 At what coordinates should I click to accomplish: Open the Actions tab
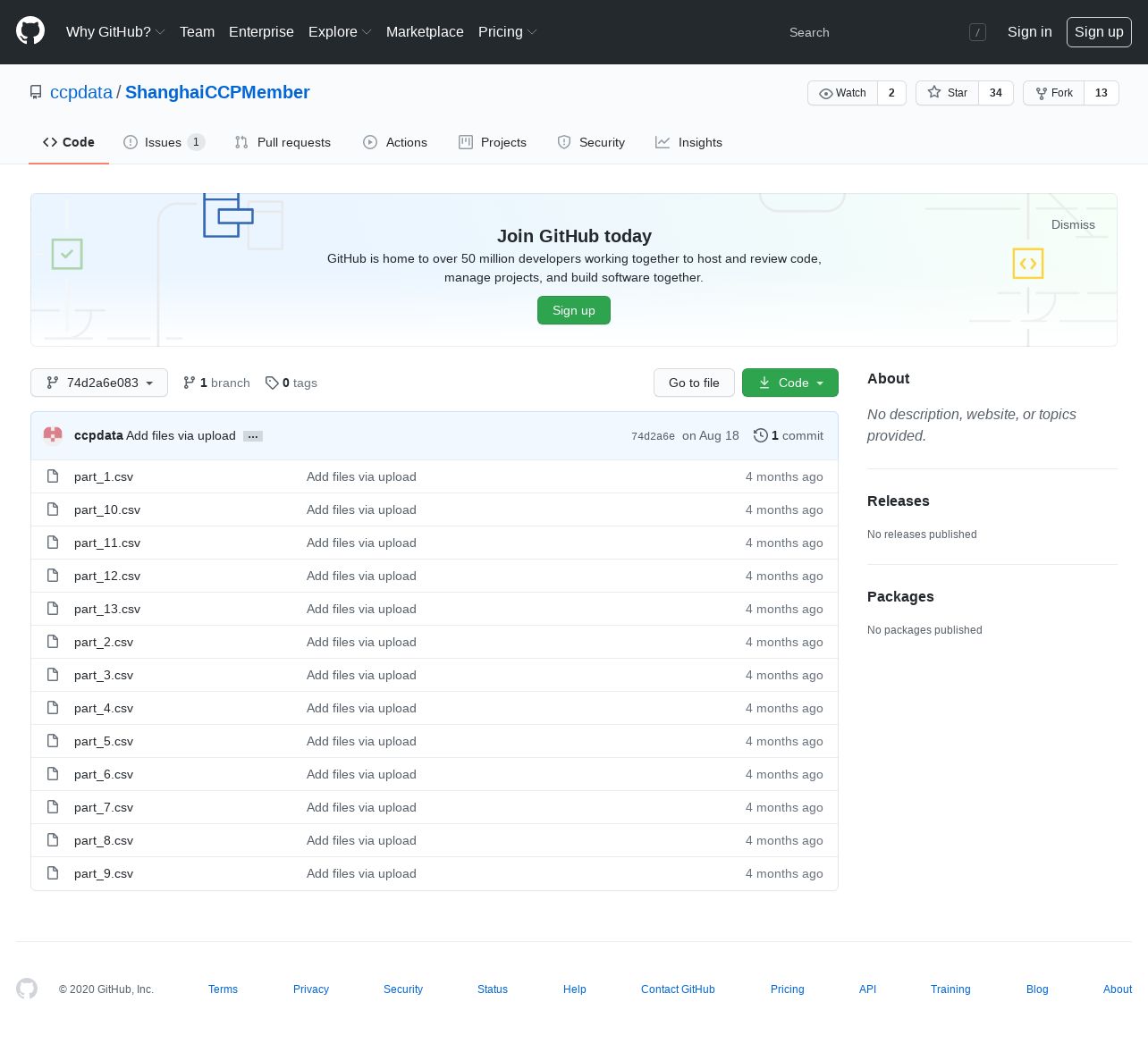tap(395, 142)
